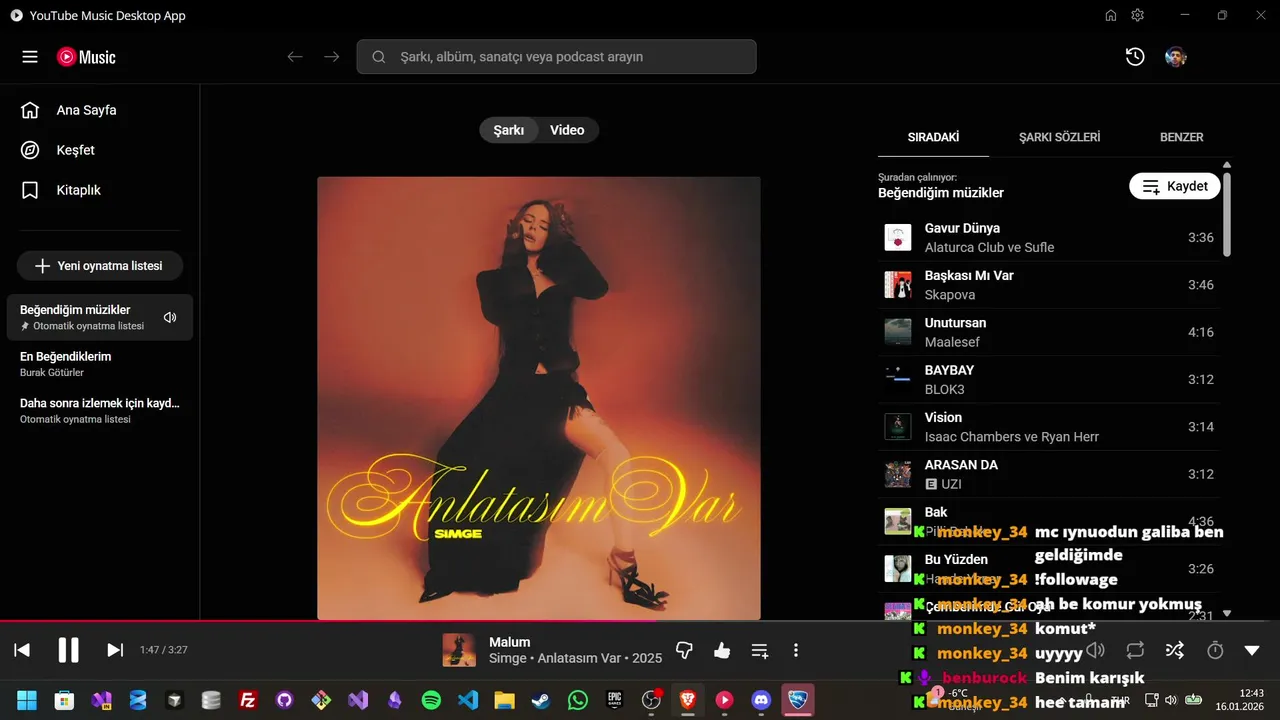Open the Windows Start menu
The image size is (1280, 720).
(27, 701)
